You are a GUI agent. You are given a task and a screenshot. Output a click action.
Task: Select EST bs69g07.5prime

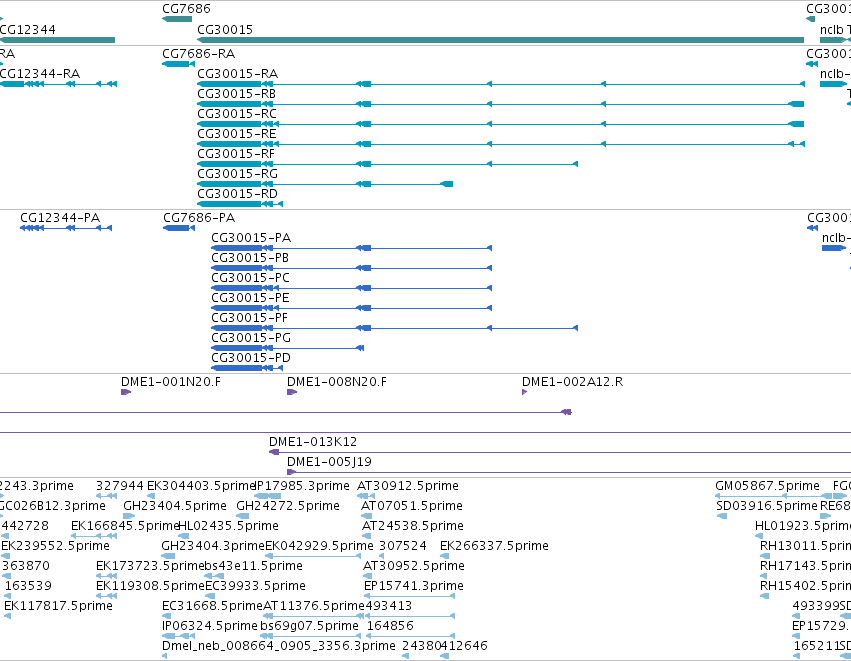click(309, 627)
